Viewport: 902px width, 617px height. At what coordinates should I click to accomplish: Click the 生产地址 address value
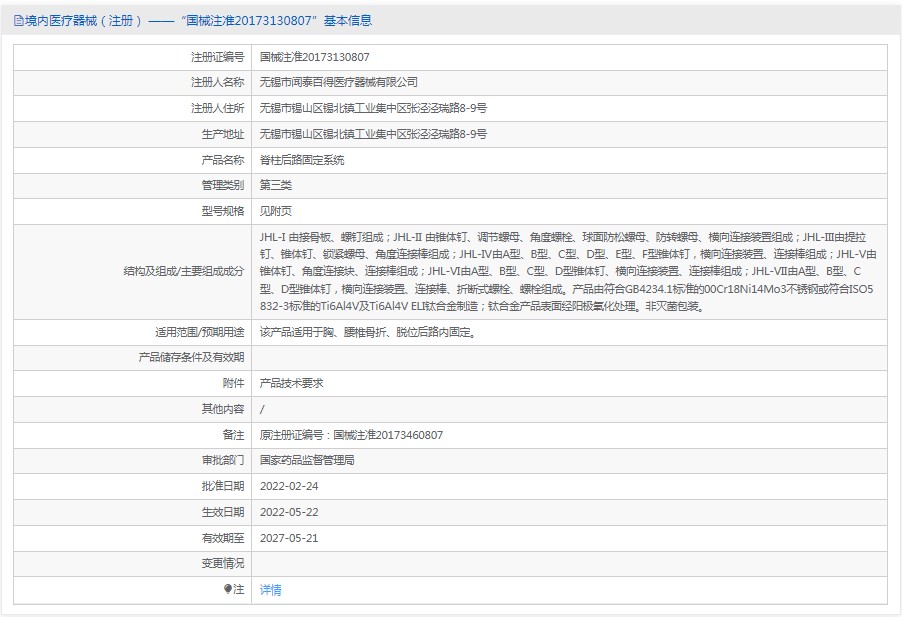point(373,134)
